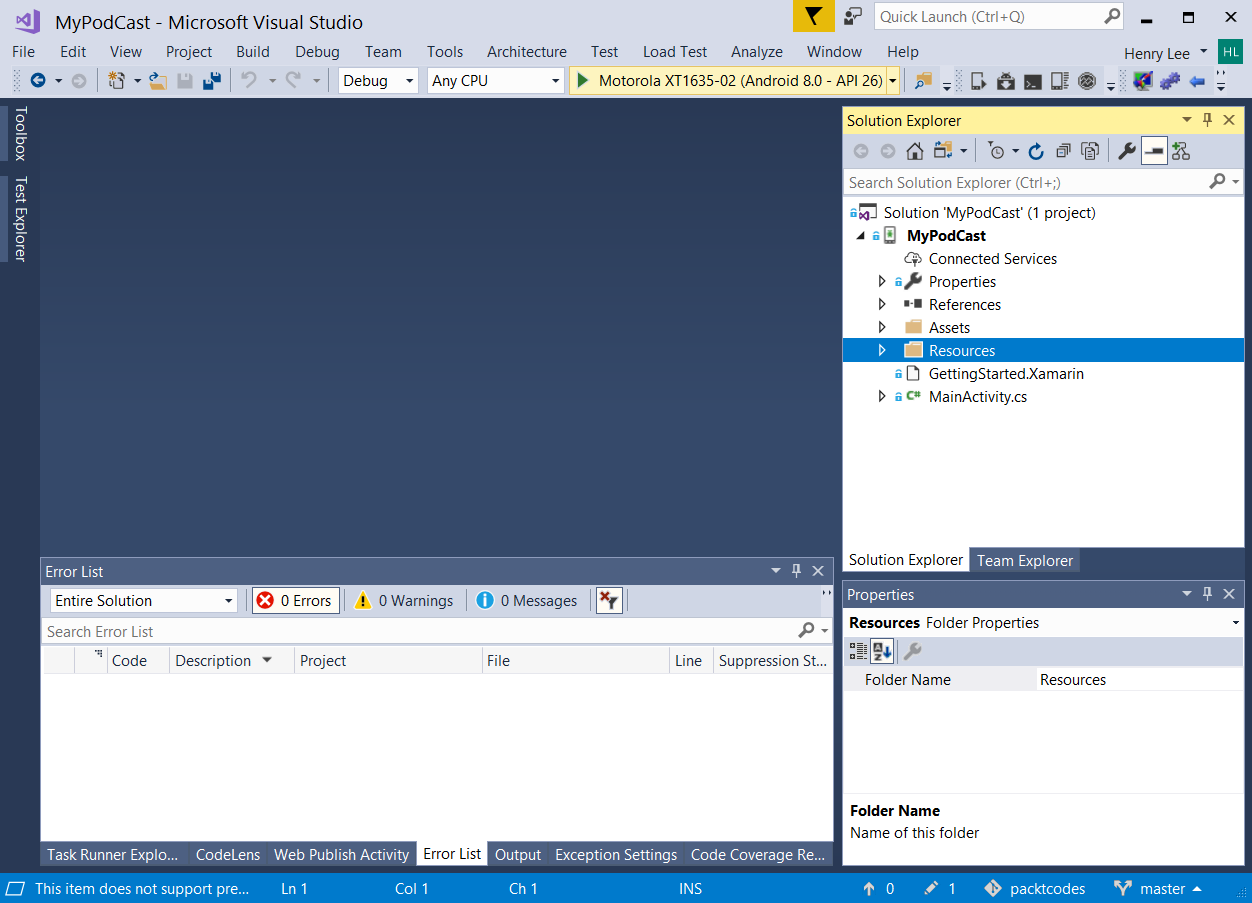Image resolution: width=1252 pixels, height=903 pixels.
Task: Toggle the 0 Messages filter
Action: click(527, 601)
